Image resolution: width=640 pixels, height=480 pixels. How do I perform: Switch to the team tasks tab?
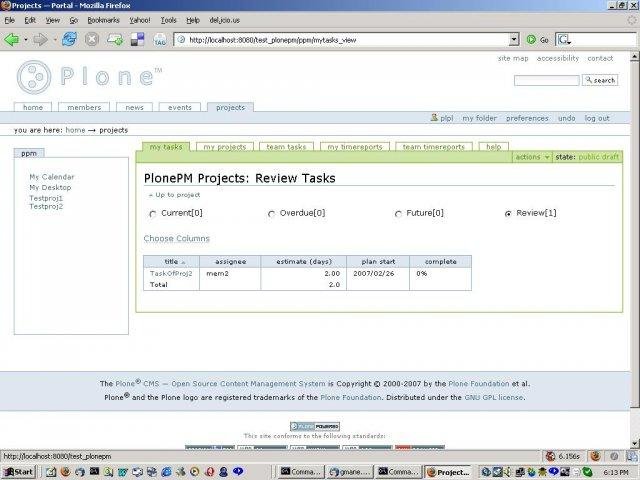286,147
